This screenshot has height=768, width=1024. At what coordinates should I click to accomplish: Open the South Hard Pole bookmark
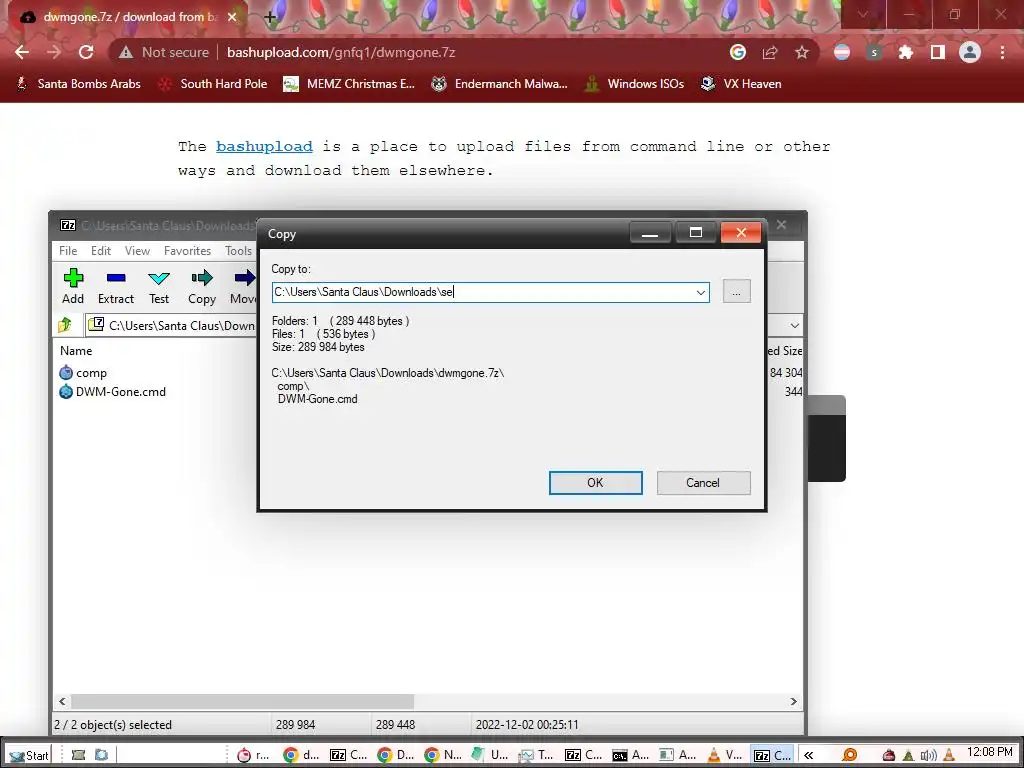(213, 84)
